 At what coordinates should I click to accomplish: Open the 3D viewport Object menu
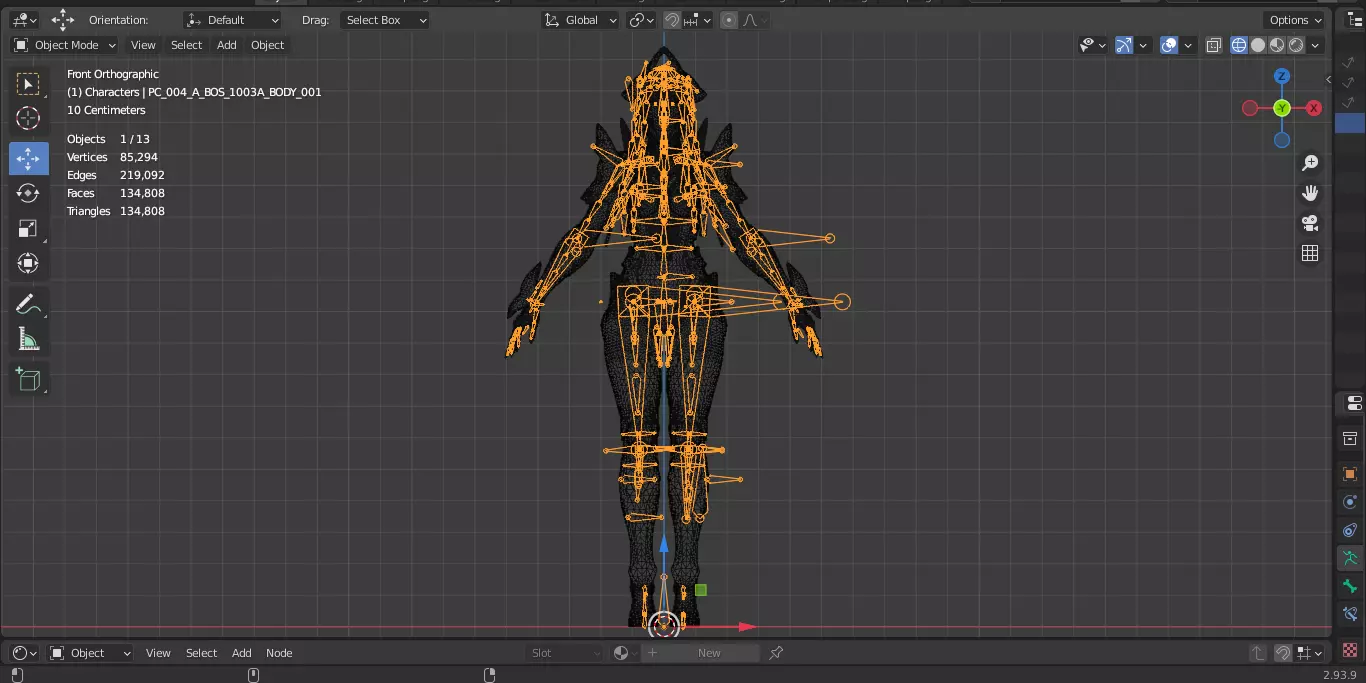tap(267, 45)
